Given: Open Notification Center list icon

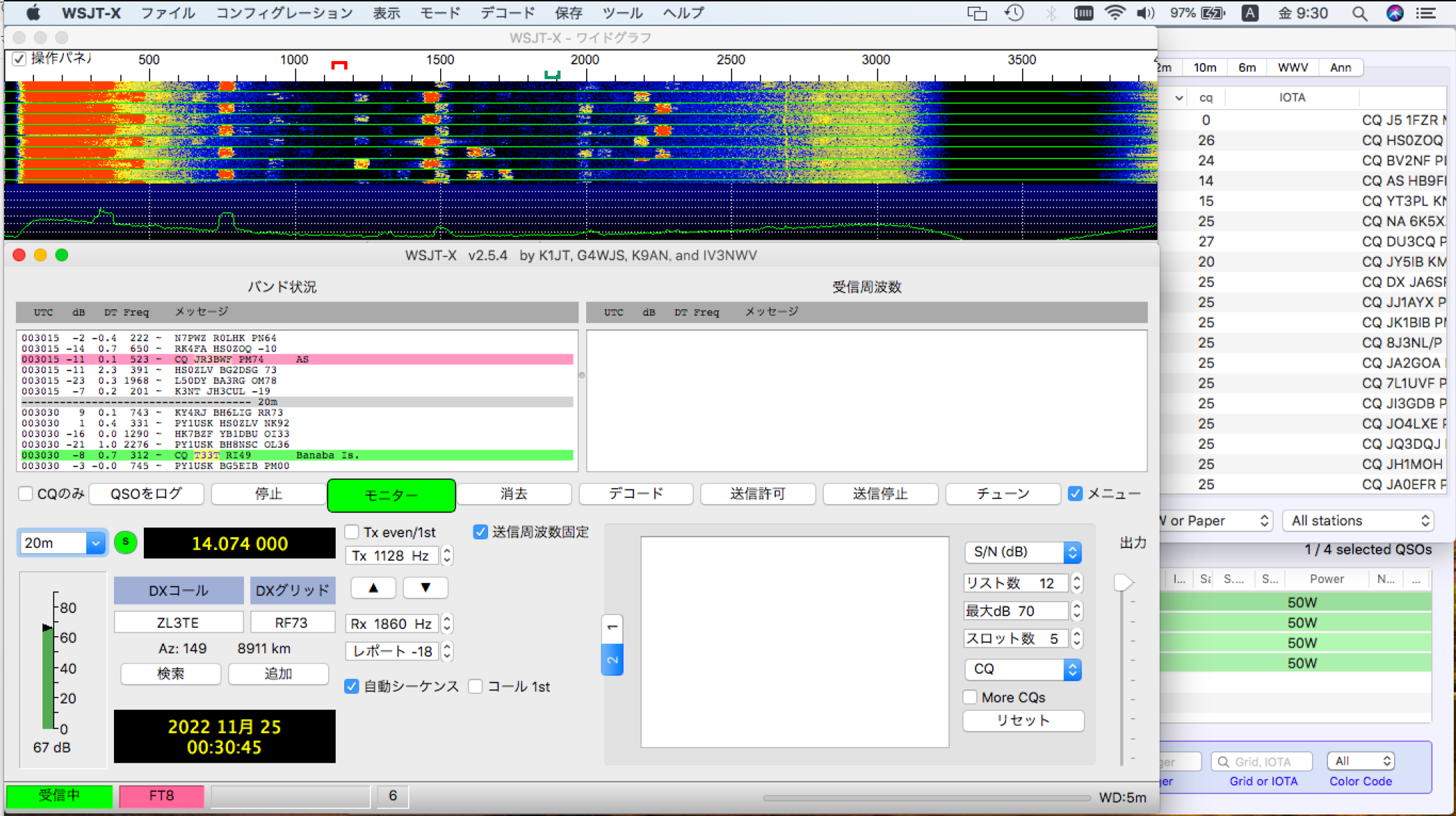Looking at the screenshot, I should (x=1426, y=13).
